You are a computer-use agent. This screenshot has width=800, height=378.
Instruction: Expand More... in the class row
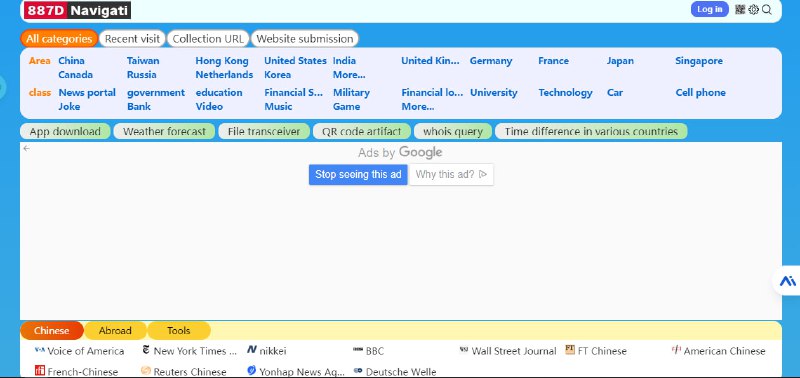417,107
